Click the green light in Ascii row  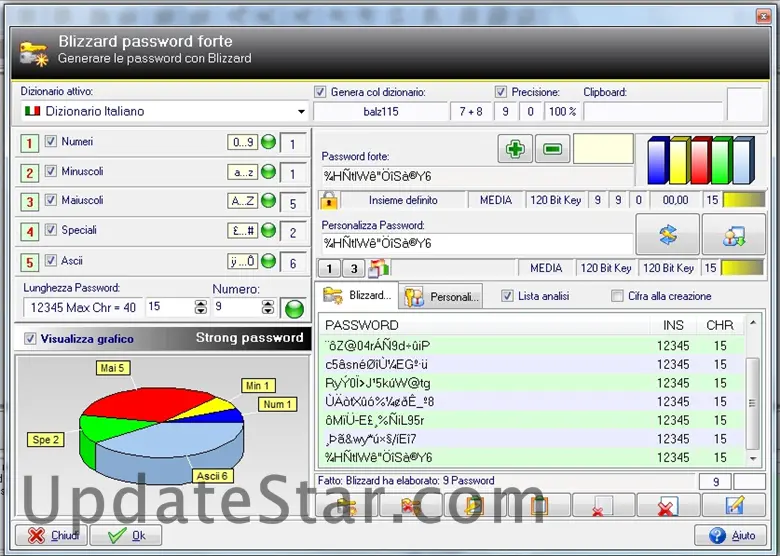pyautogui.click(x=269, y=261)
